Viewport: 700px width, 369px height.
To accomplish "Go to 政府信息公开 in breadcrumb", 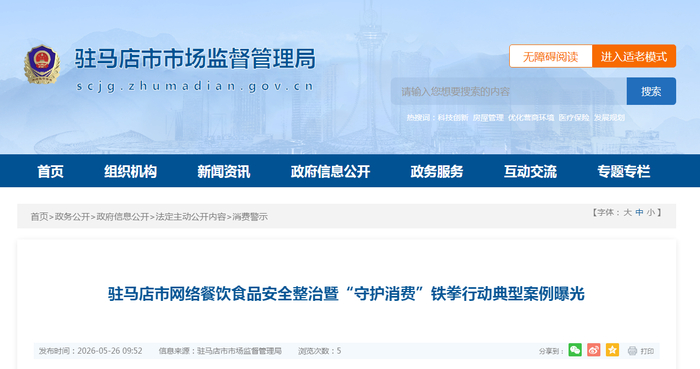I will 122,217.
